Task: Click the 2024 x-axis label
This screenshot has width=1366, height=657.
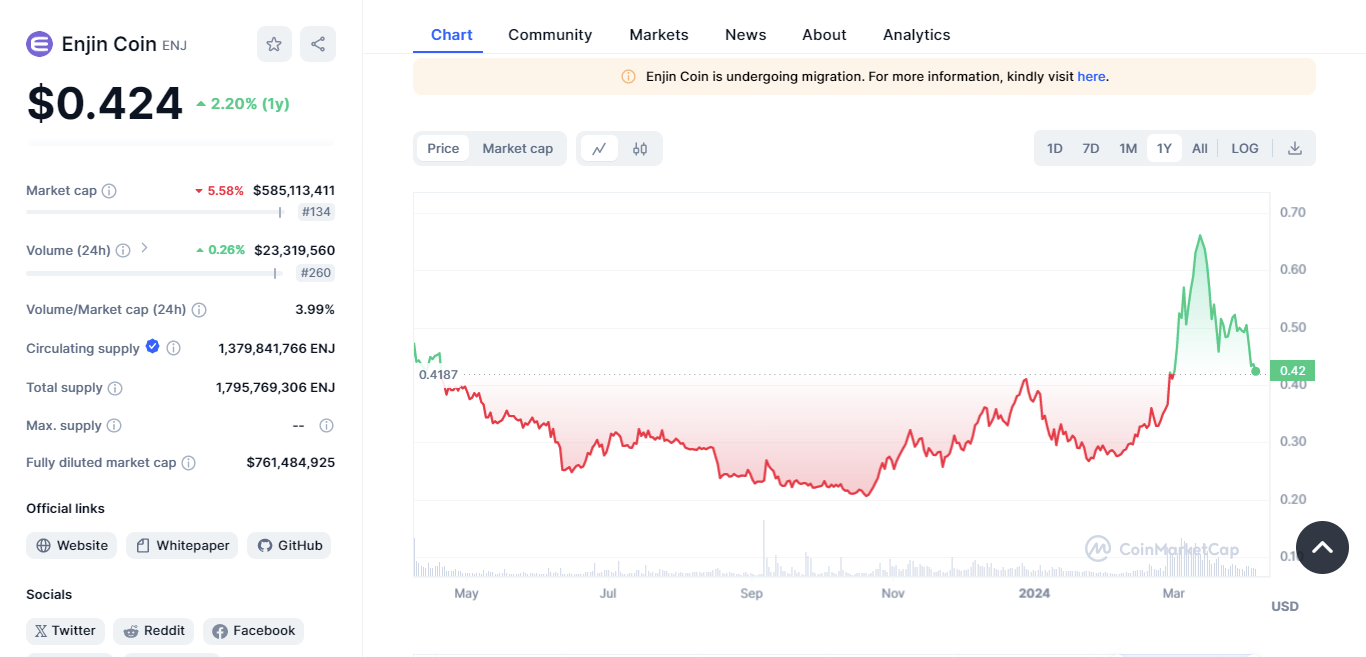Action: (x=1034, y=594)
